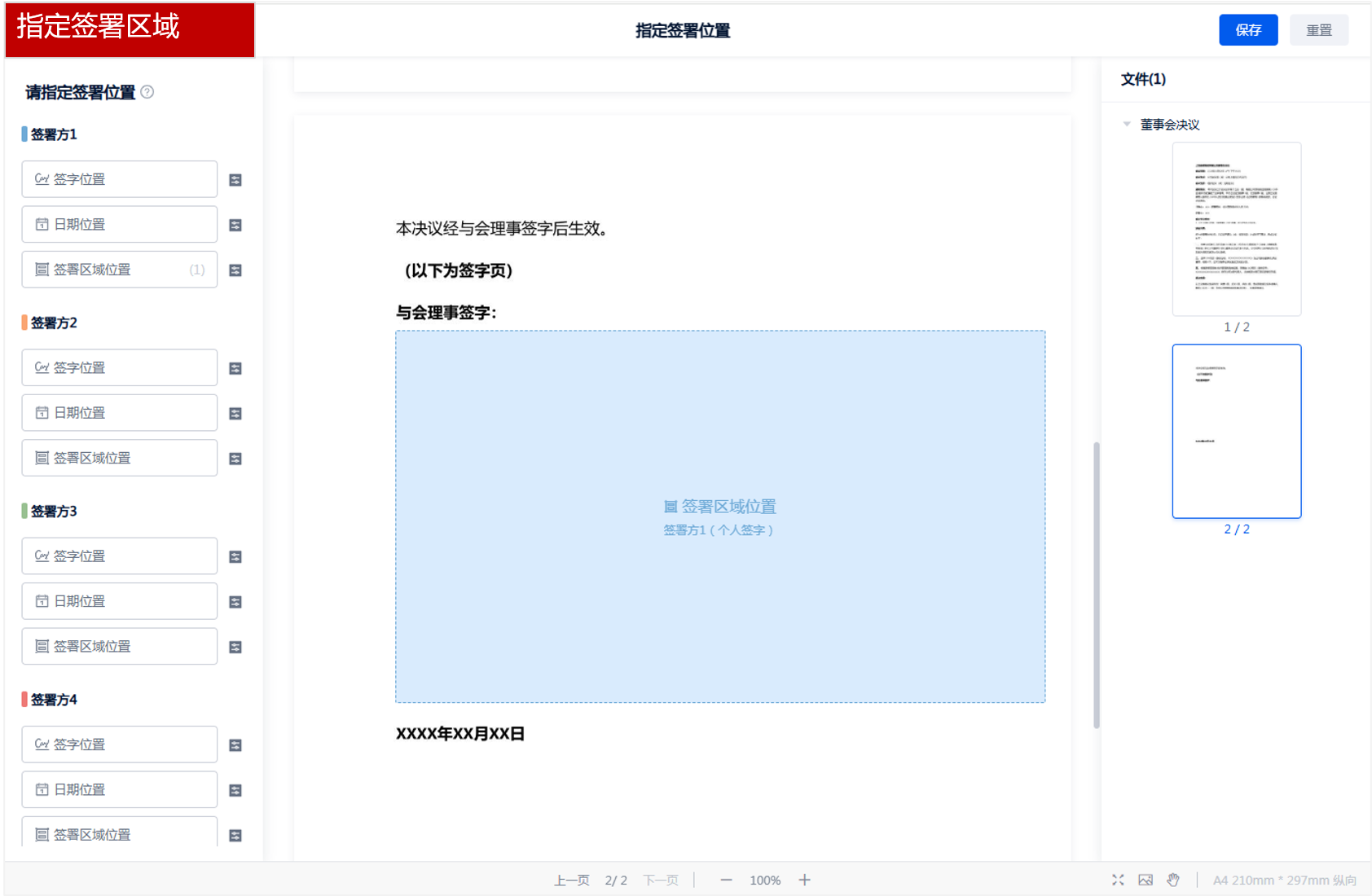
Task: Click the document vertical scrollbar
Action: tap(1097, 585)
